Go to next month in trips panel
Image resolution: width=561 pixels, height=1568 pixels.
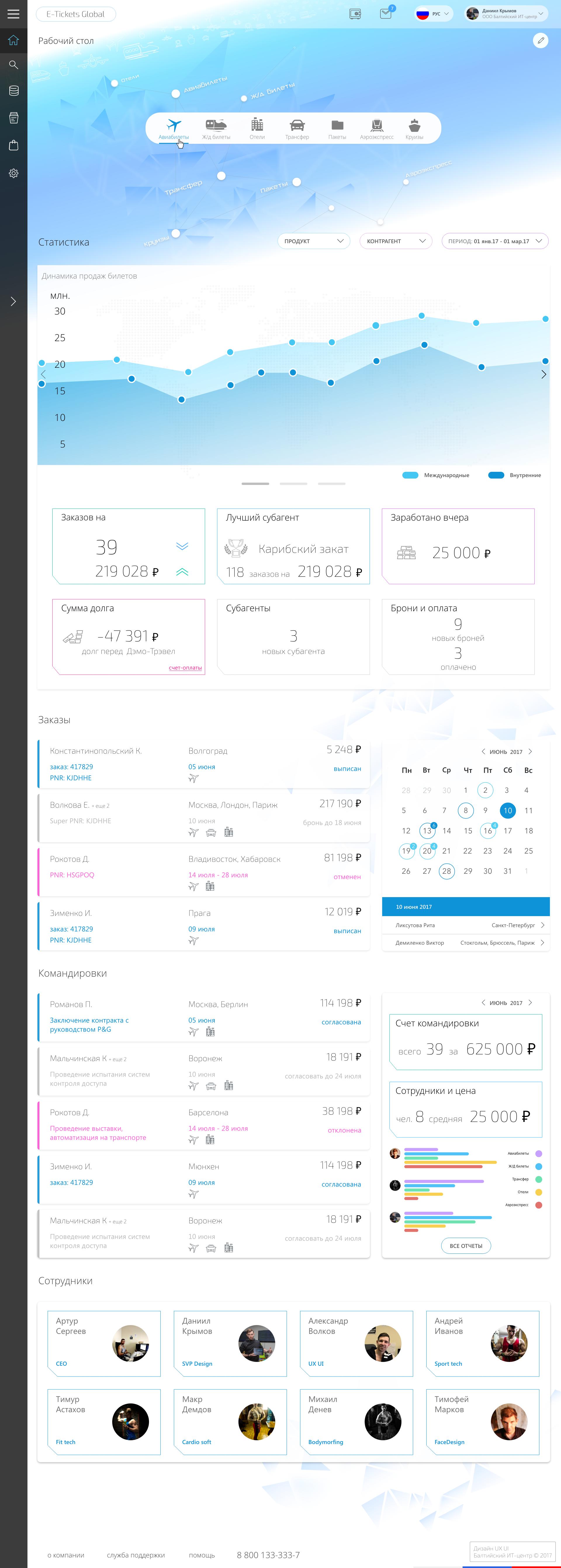(x=530, y=1003)
